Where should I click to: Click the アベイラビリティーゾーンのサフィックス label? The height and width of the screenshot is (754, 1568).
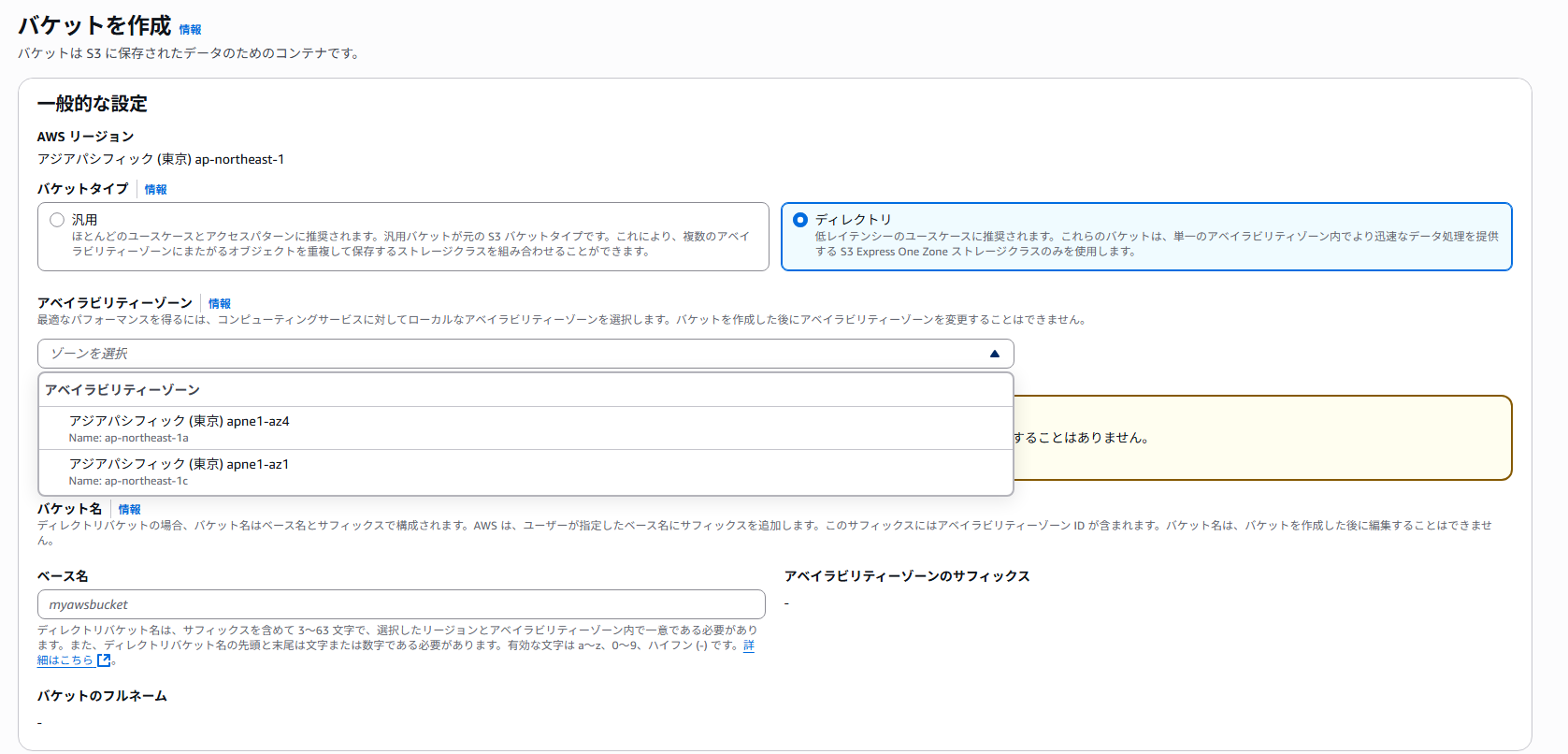pos(907,576)
